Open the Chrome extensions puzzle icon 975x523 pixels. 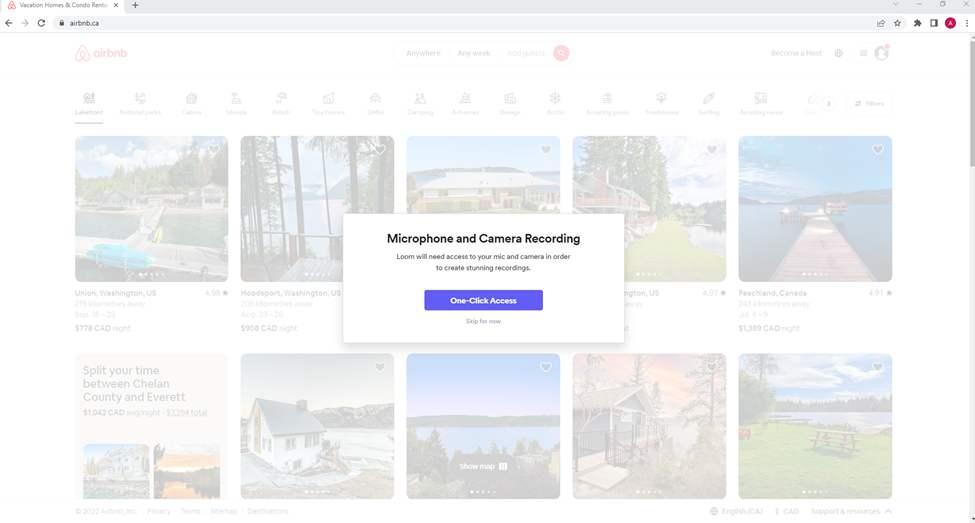click(x=917, y=23)
